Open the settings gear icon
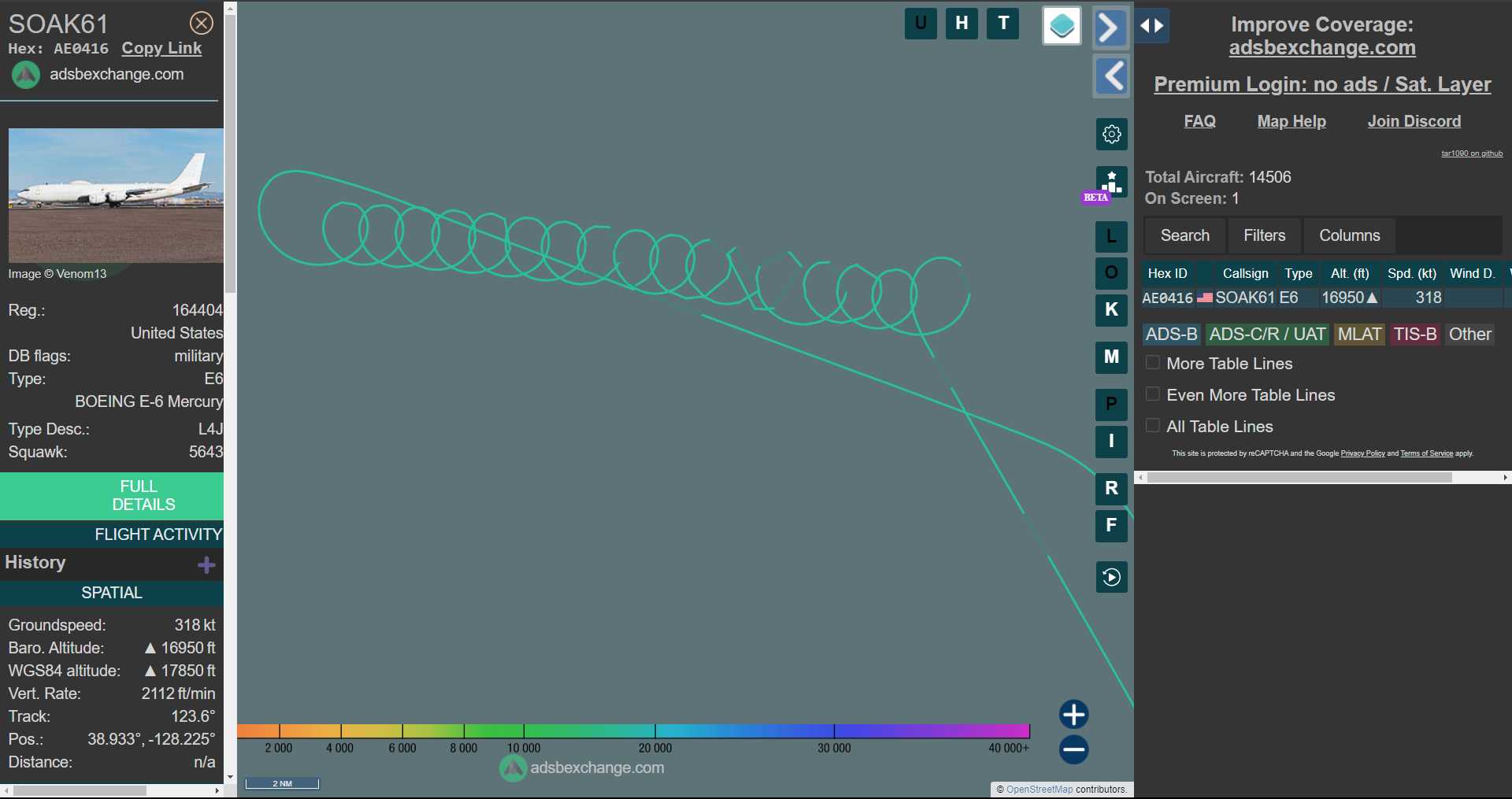 click(1111, 134)
